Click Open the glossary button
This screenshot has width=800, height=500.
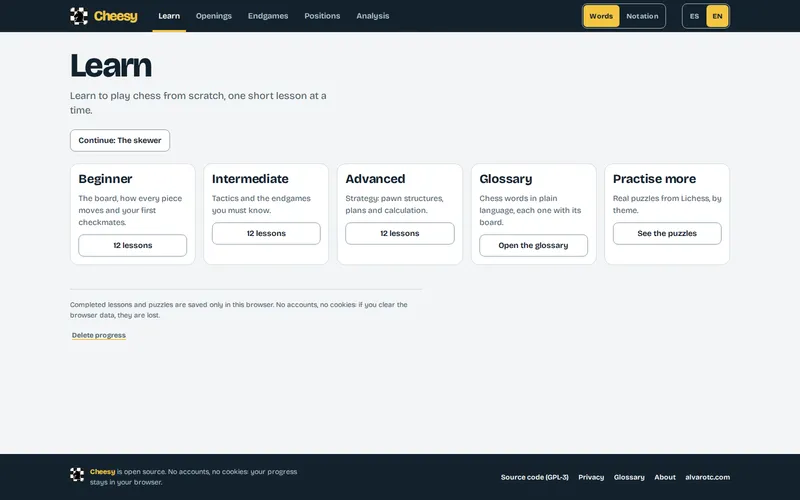533,245
